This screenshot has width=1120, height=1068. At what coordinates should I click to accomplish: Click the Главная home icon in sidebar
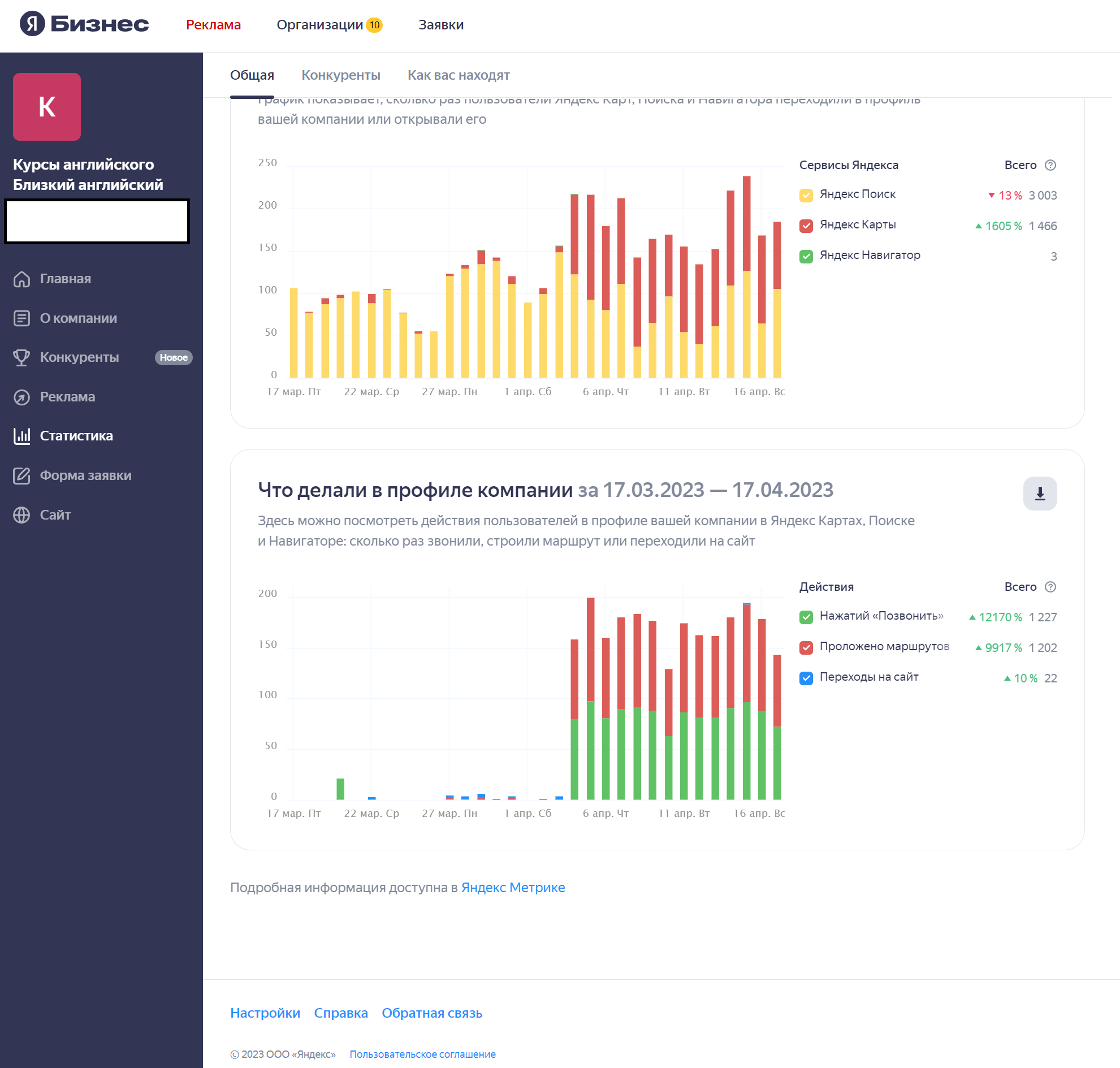pos(21,279)
